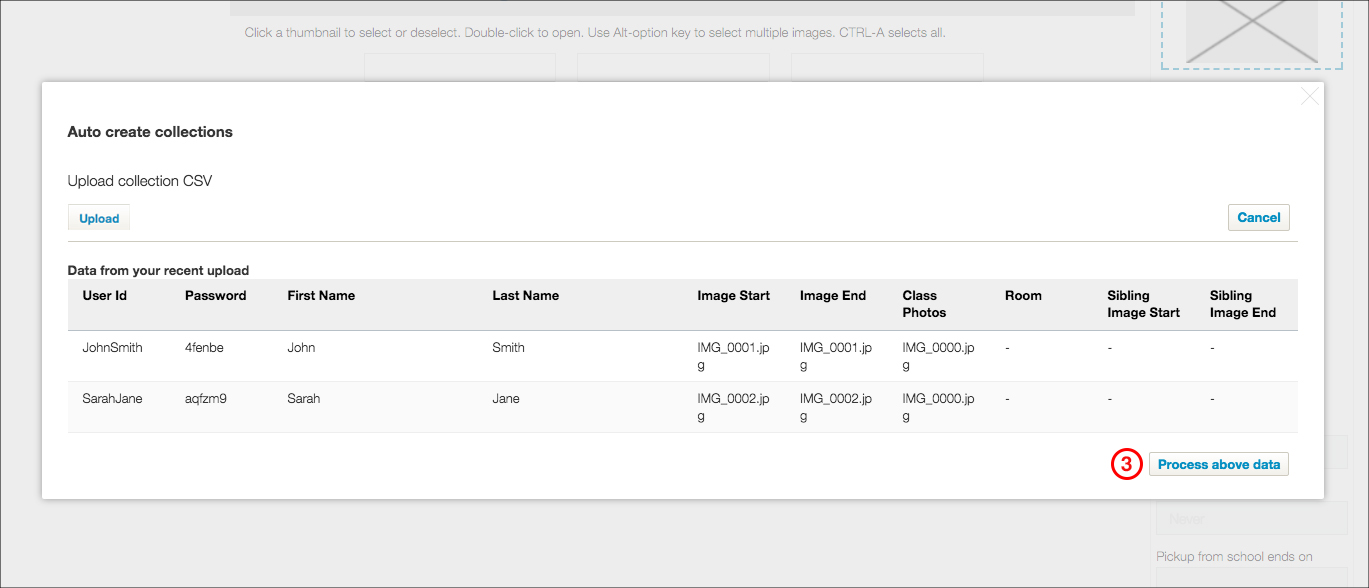The width and height of the screenshot is (1369, 588).
Task: Select the SarahJane user row
Action: 683,407
